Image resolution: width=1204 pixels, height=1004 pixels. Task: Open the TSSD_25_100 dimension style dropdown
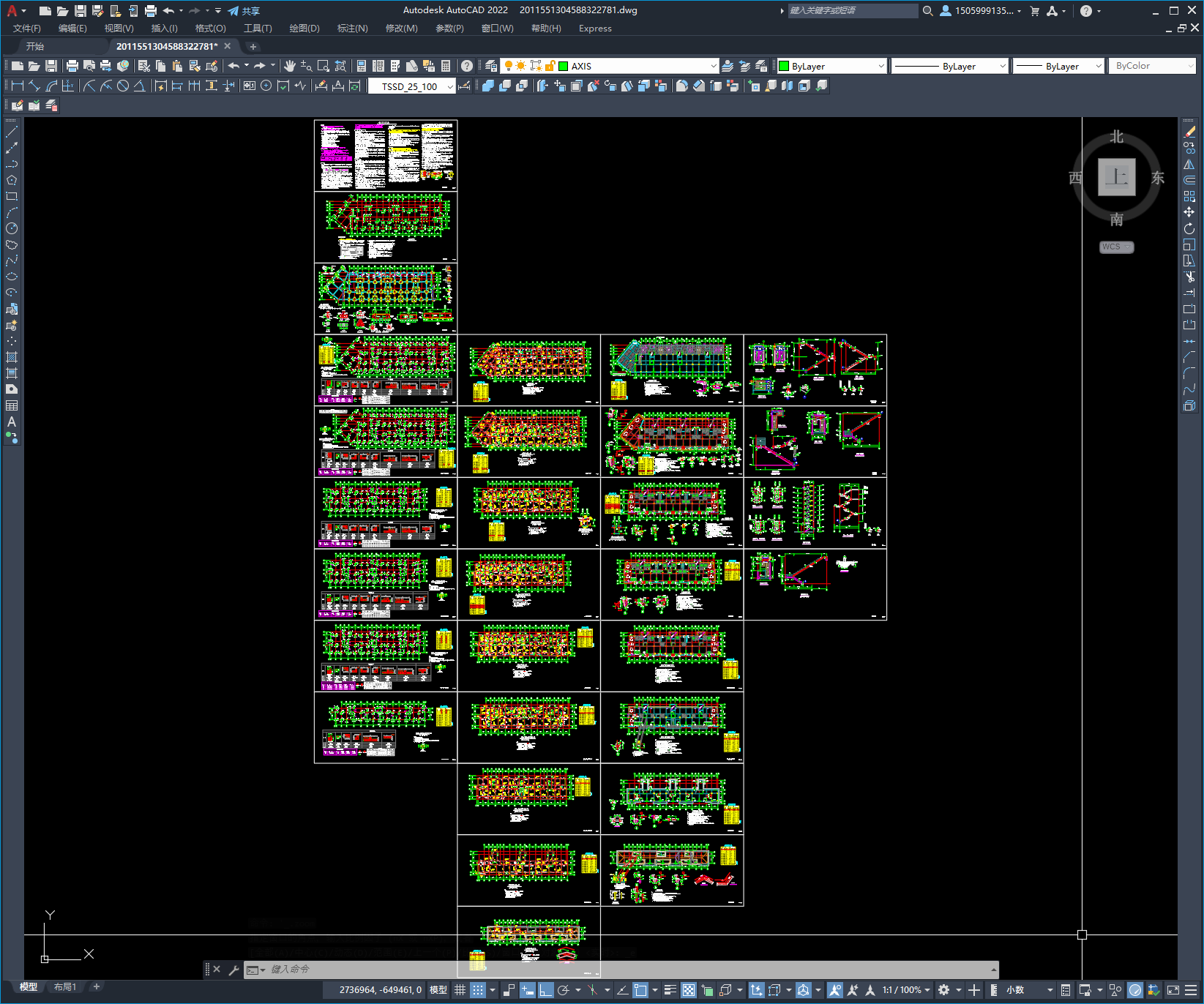tap(412, 86)
